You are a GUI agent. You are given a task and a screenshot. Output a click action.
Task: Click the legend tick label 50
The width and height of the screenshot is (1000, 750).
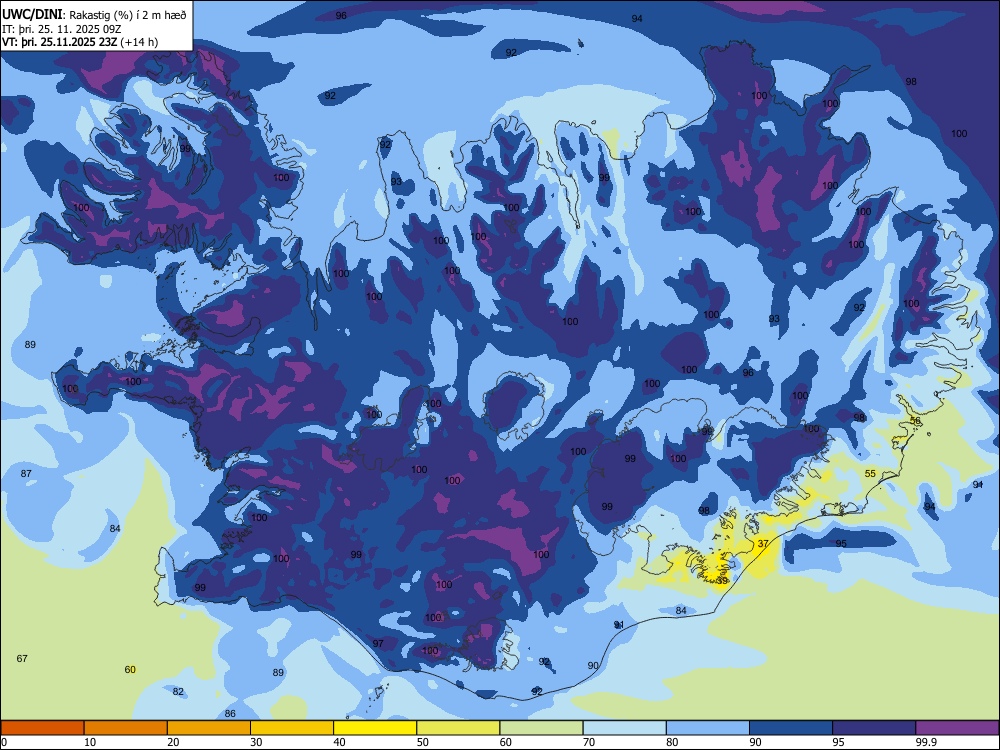[x=423, y=742]
